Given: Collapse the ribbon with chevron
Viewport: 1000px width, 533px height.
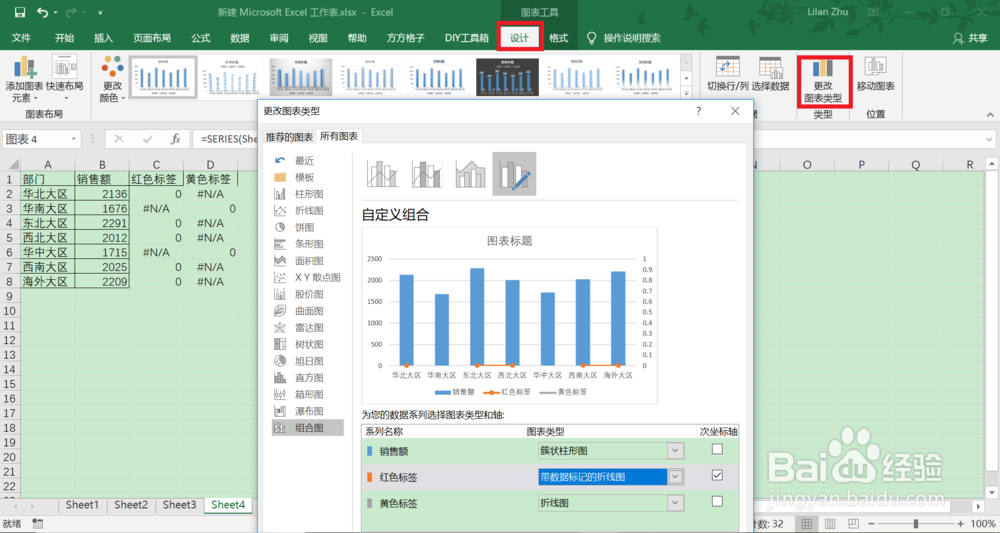Looking at the screenshot, I should pyautogui.click(x=990, y=115).
